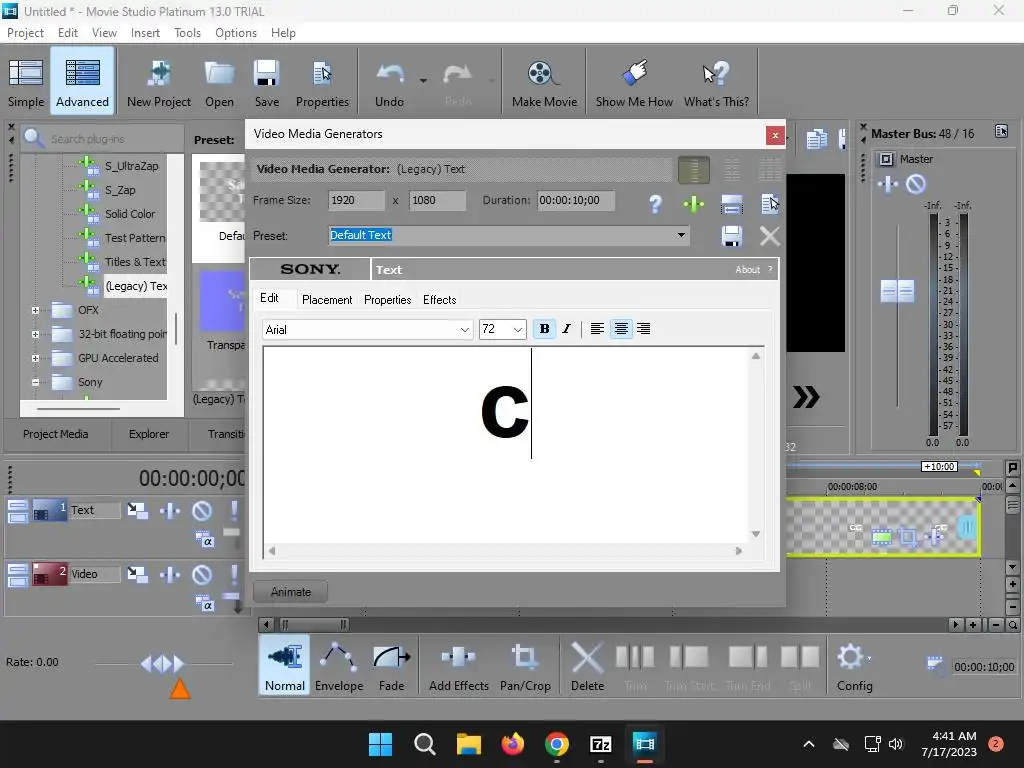Image resolution: width=1024 pixels, height=768 pixels.
Task: Expand the OFX folder
Action: coord(36,310)
